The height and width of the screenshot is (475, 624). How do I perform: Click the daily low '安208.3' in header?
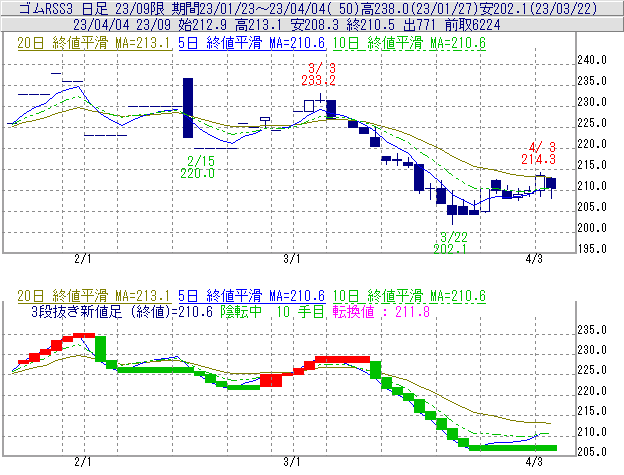click(x=314, y=25)
